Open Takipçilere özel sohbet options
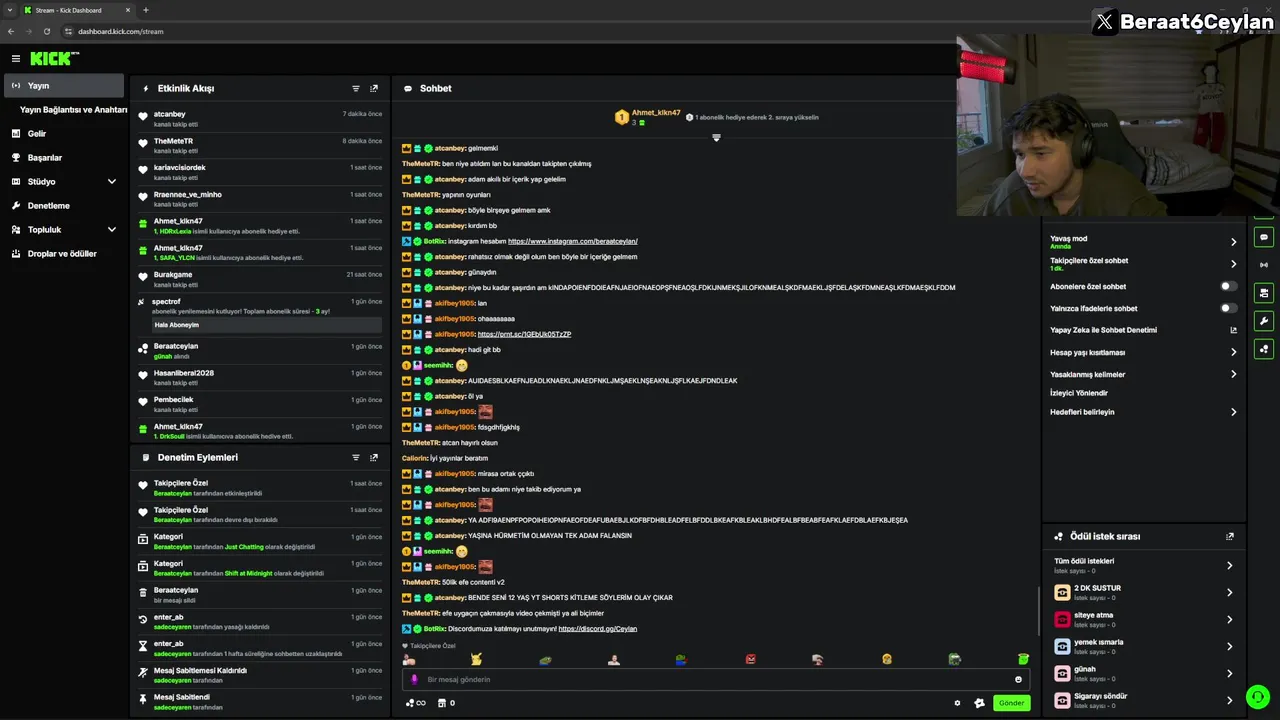This screenshot has width=1280, height=720. tap(1143, 264)
